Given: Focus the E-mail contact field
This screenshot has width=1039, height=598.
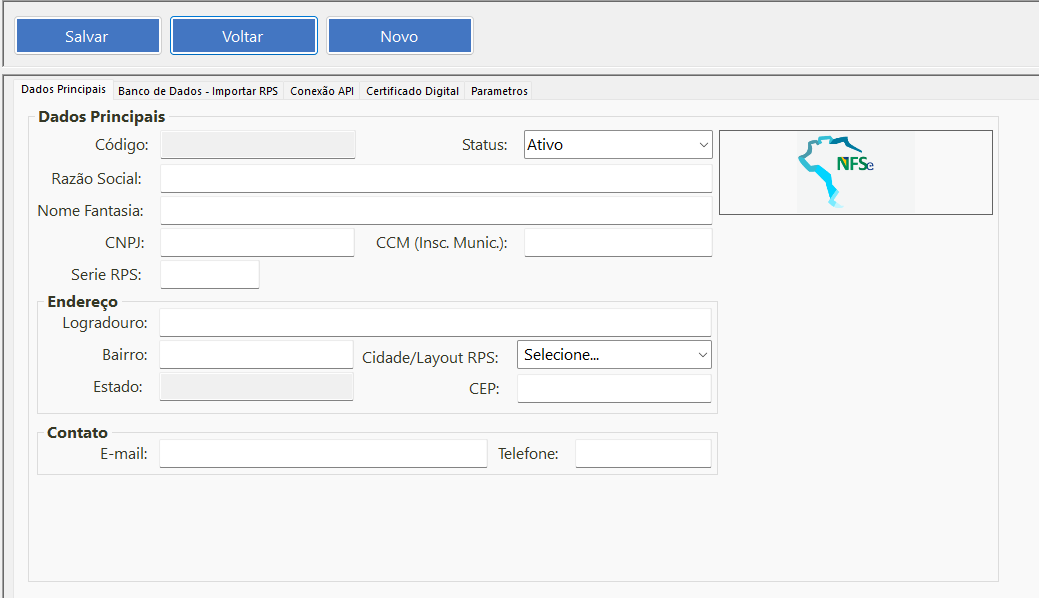Looking at the screenshot, I should point(323,453).
